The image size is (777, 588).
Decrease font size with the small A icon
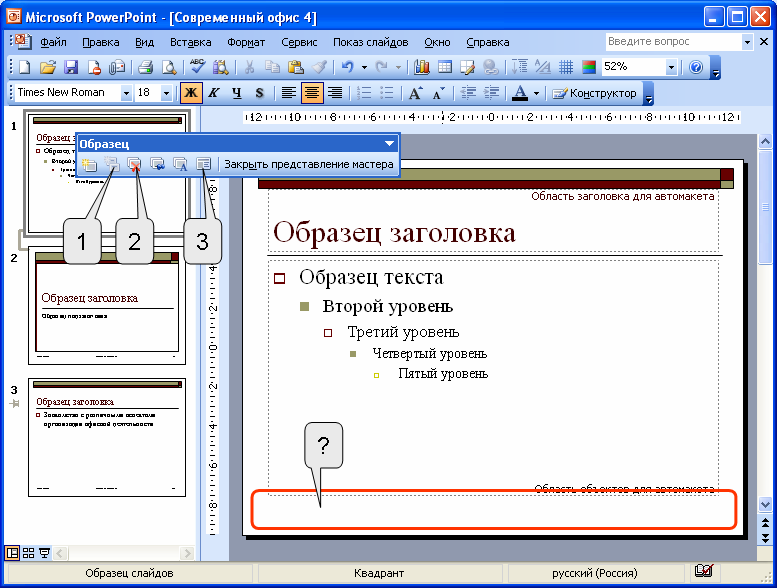439,93
